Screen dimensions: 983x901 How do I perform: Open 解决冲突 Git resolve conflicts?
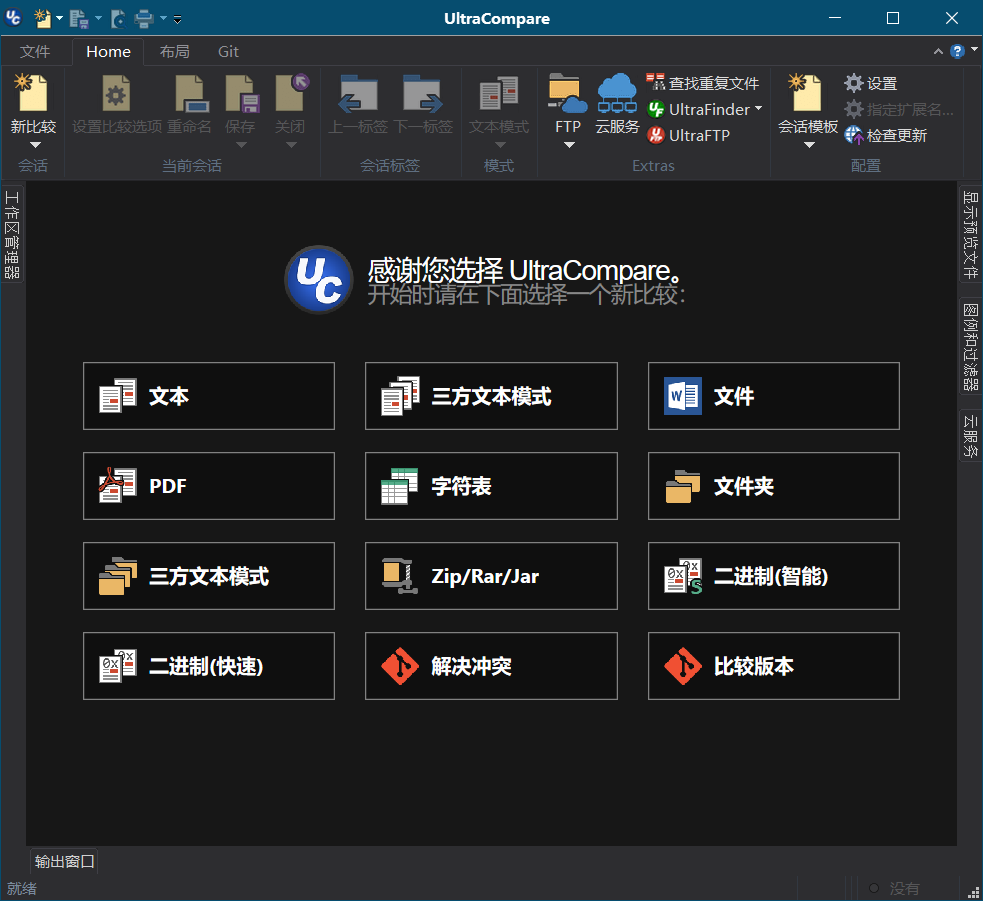(491, 666)
